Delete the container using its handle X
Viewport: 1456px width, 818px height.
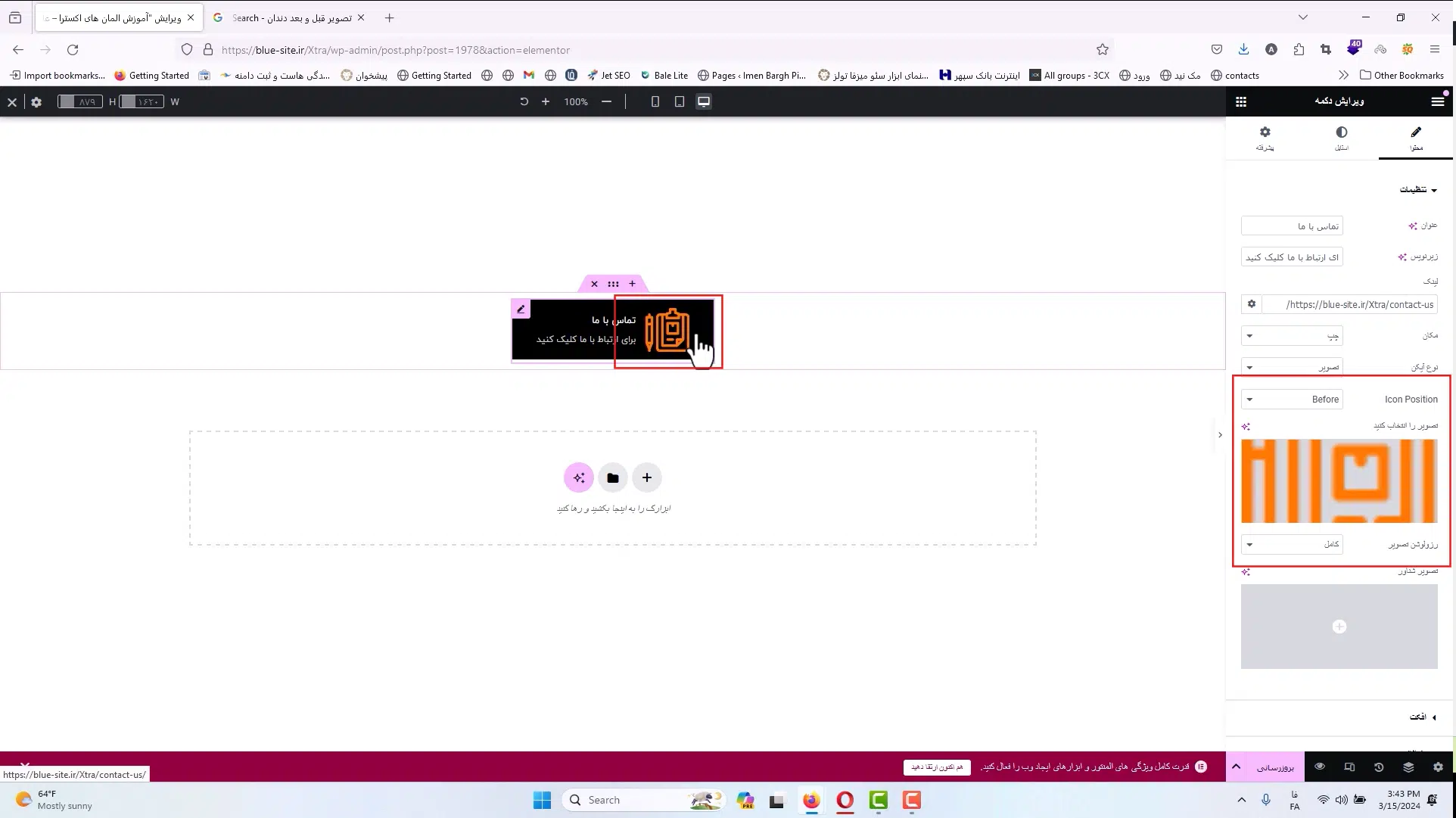coord(594,284)
